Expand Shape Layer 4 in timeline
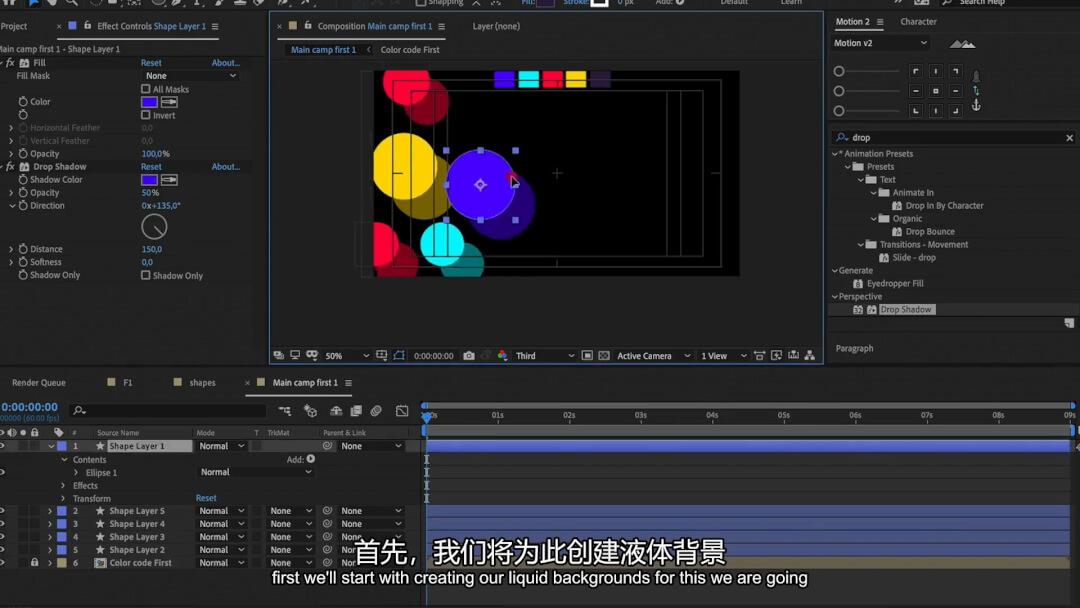 pyautogui.click(x=50, y=524)
